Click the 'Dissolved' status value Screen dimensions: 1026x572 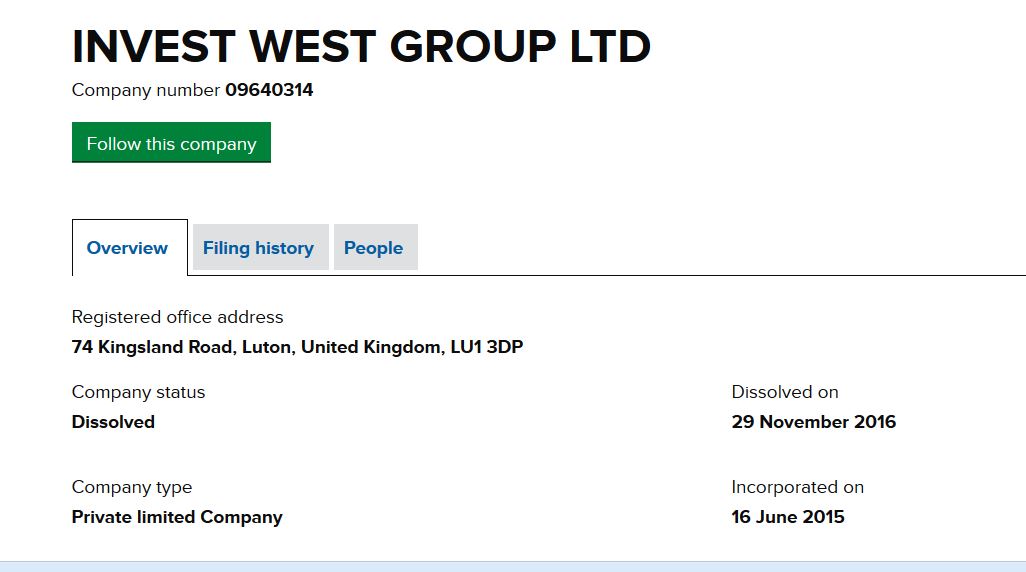[113, 422]
